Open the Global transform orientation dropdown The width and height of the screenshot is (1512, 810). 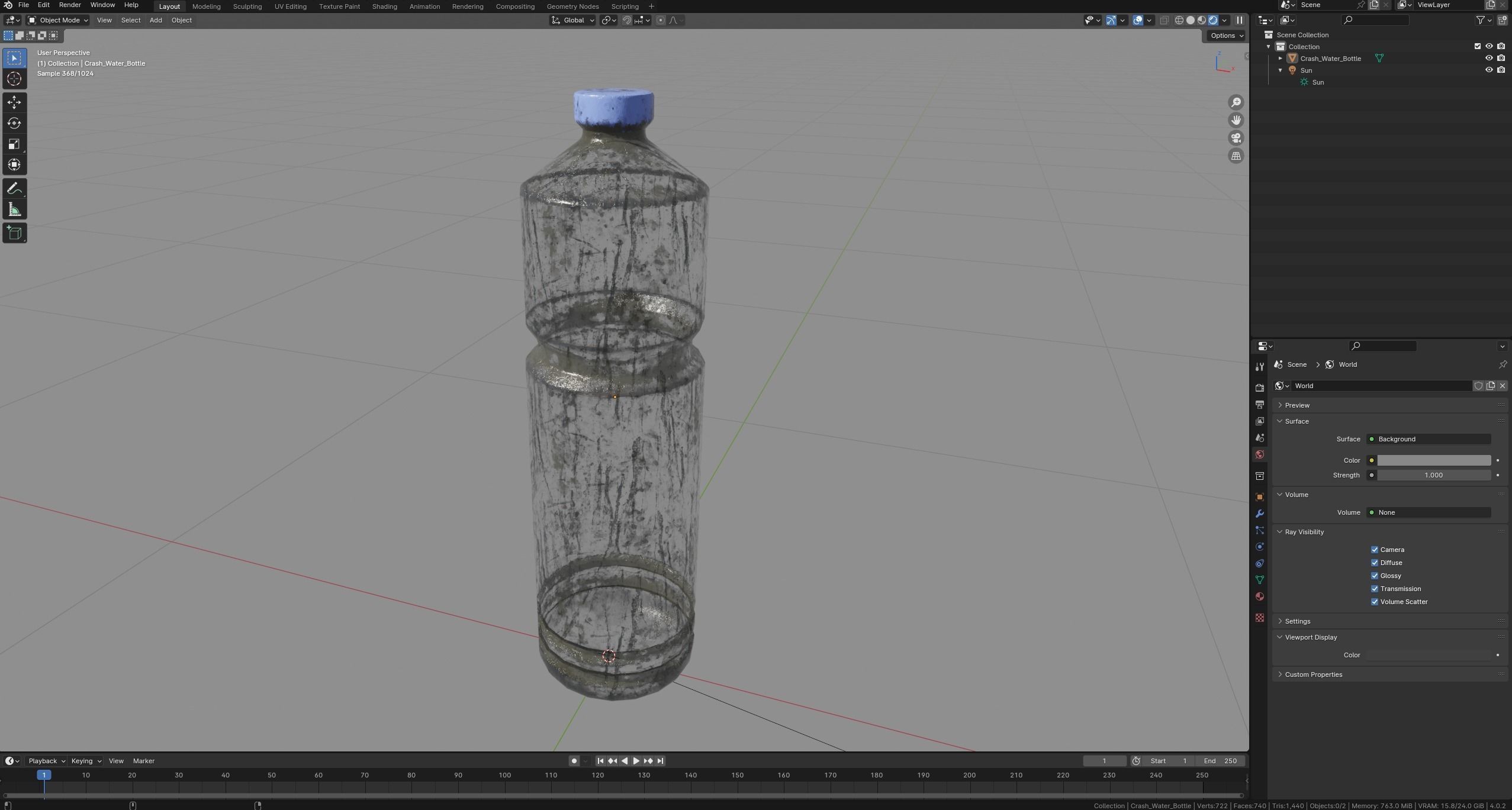click(572, 20)
